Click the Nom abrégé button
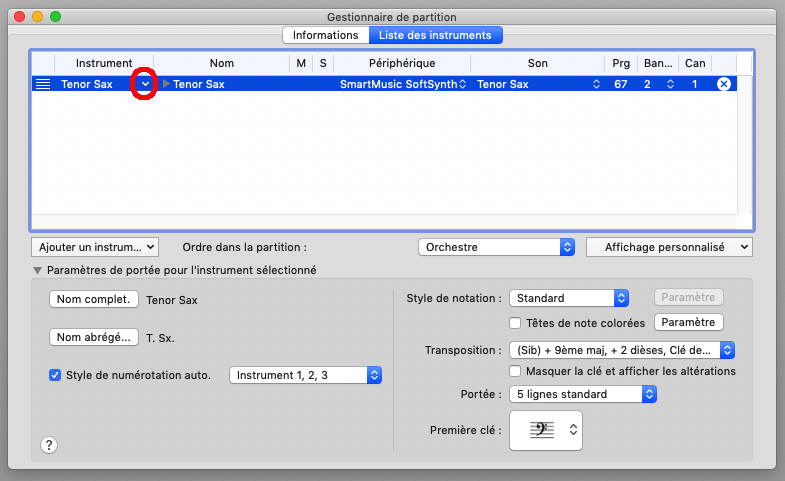The height and width of the screenshot is (481, 785). pos(93,337)
